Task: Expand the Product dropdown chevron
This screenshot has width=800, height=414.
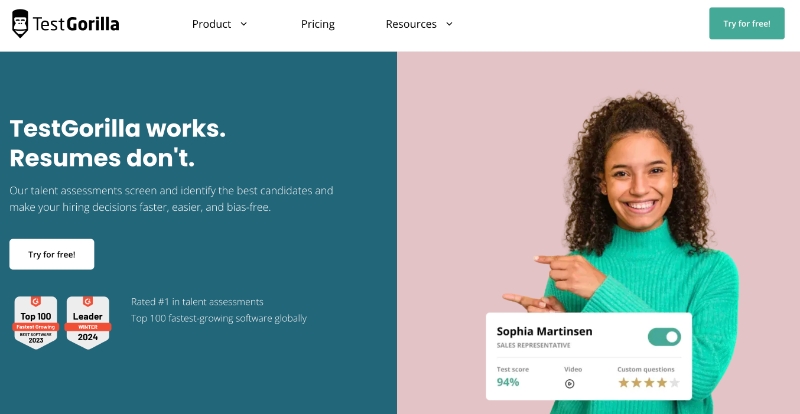Action: 244,24
